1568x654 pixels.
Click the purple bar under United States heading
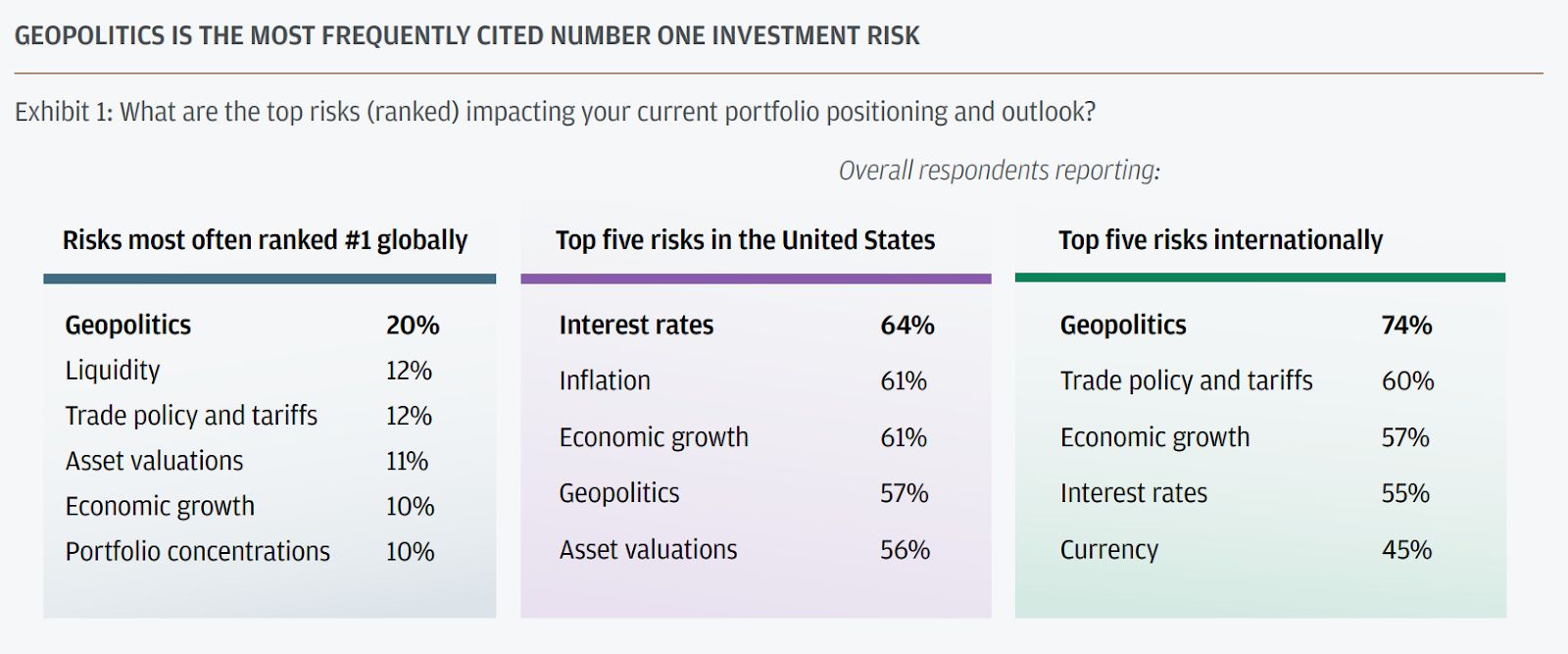(x=756, y=278)
